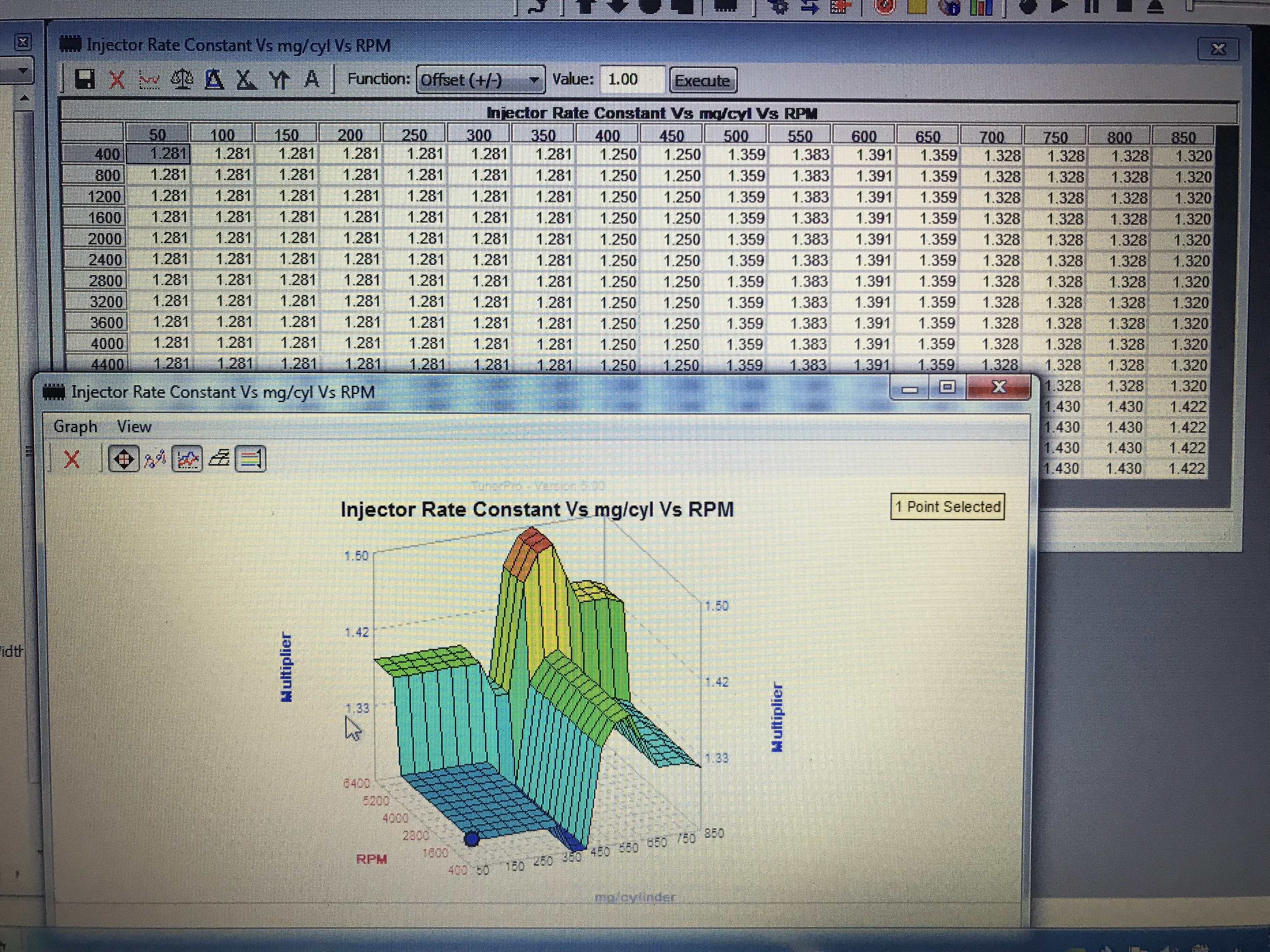Toggle the data points scatter icon in graph toolbar
The image size is (1270, 952).
(x=155, y=459)
